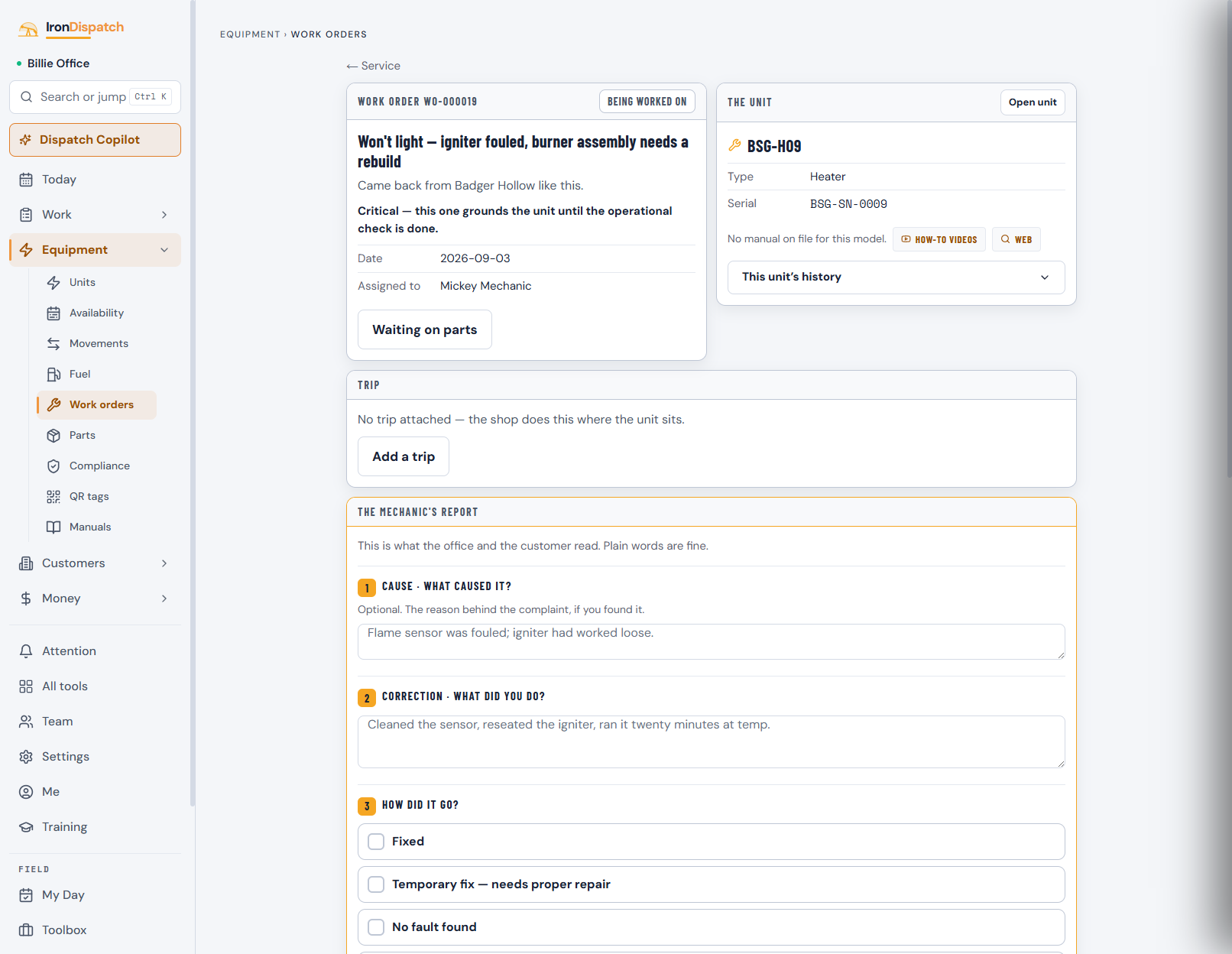Check the Fixed checkbox
Screen dimensions: 1232x954
point(376,842)
